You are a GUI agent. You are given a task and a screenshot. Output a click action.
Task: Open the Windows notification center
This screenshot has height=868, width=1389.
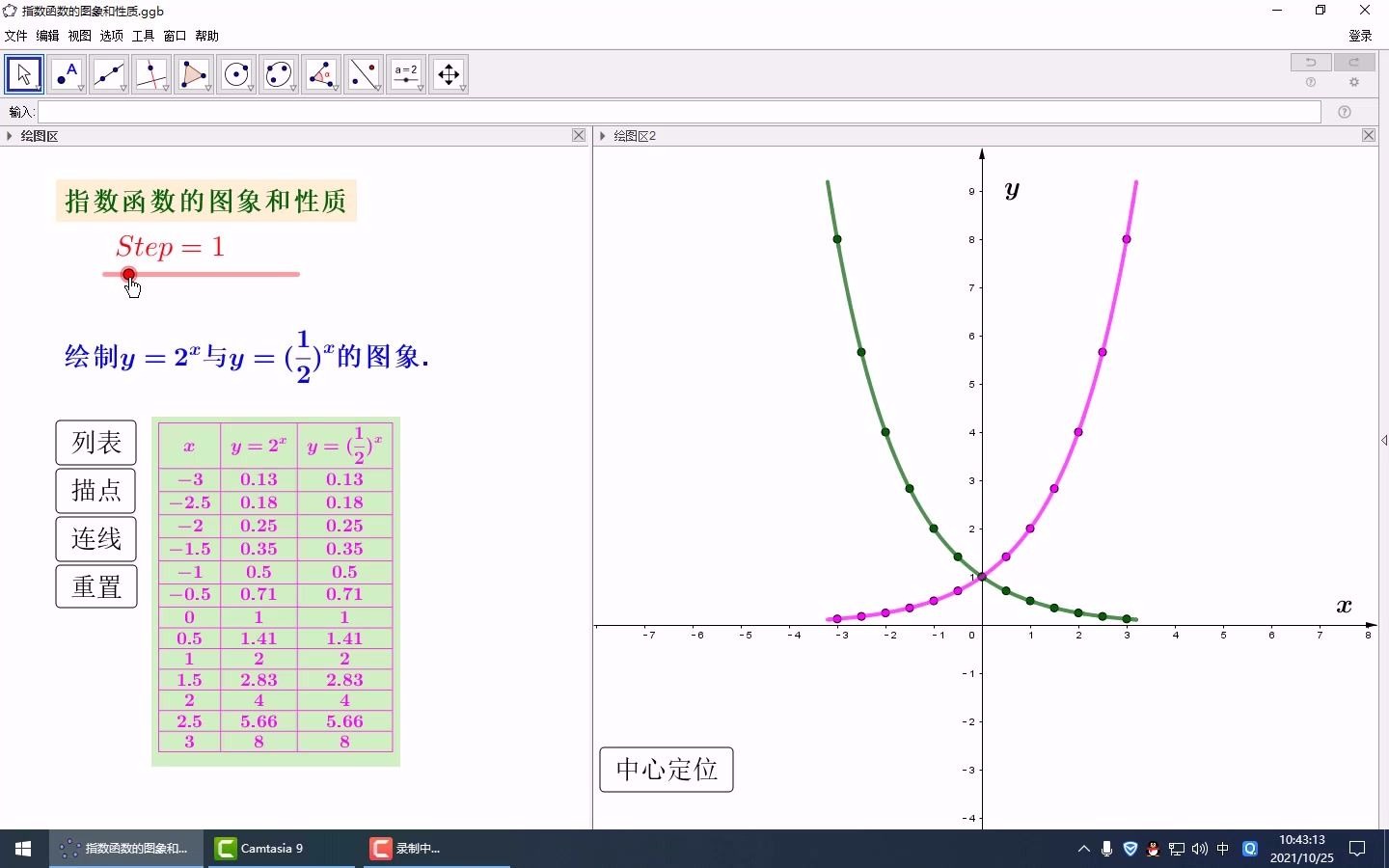pos(1357,849)
